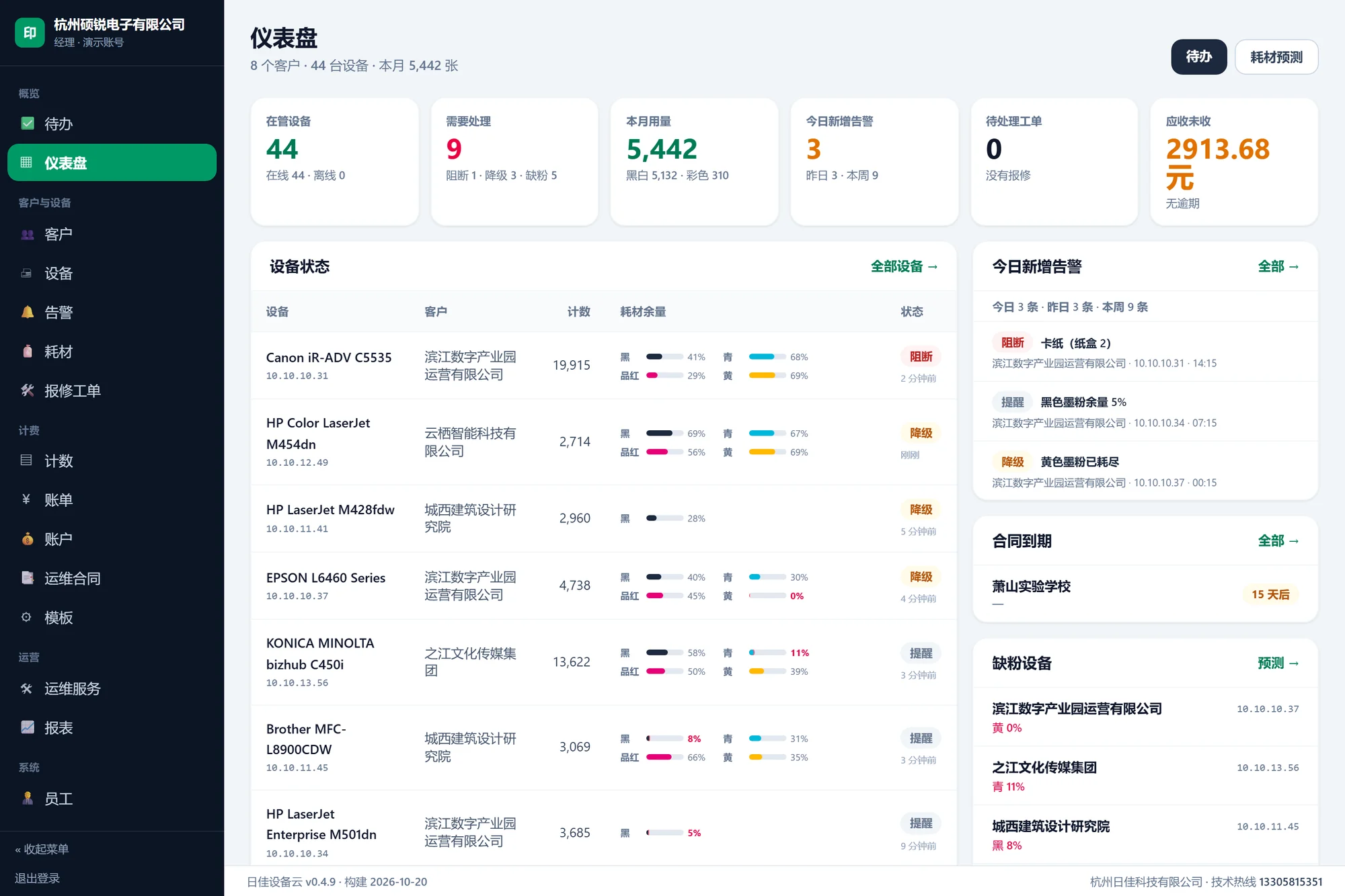
Task: Switch to the 待办 header tab
Action: pyautogui.click(x=1198, y=57)
